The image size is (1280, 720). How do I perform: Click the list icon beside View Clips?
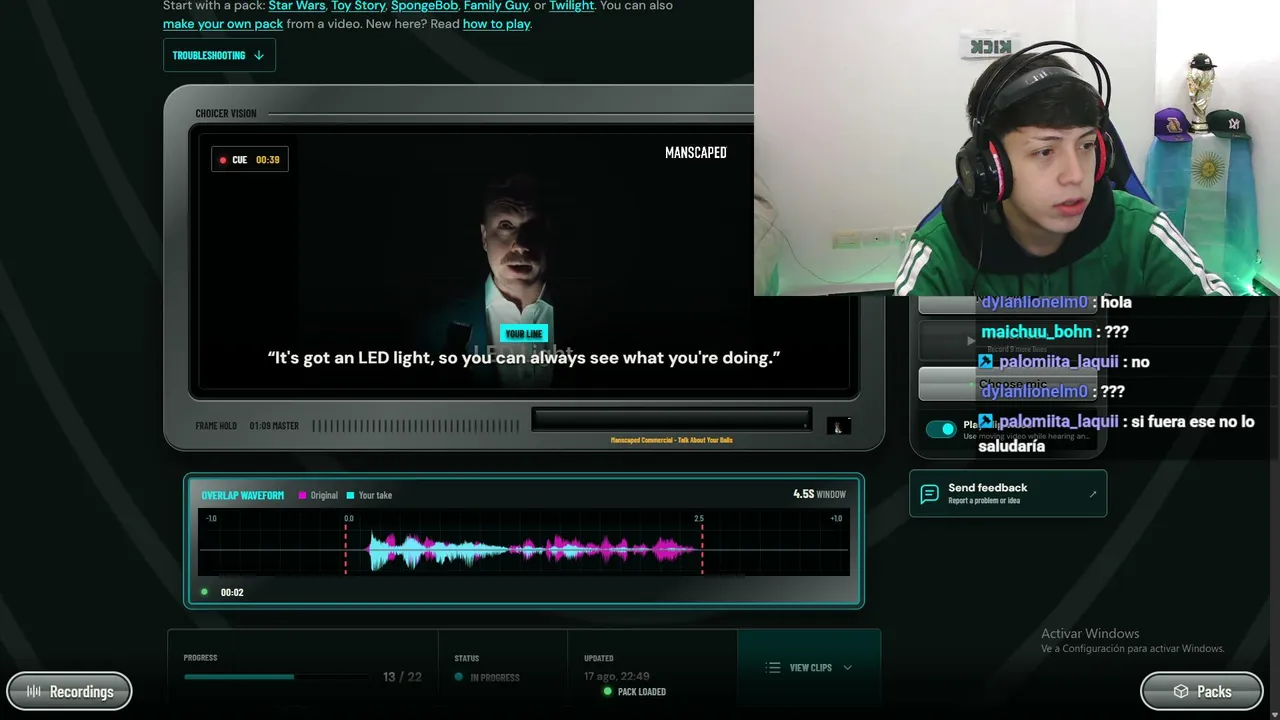(773, 667)
